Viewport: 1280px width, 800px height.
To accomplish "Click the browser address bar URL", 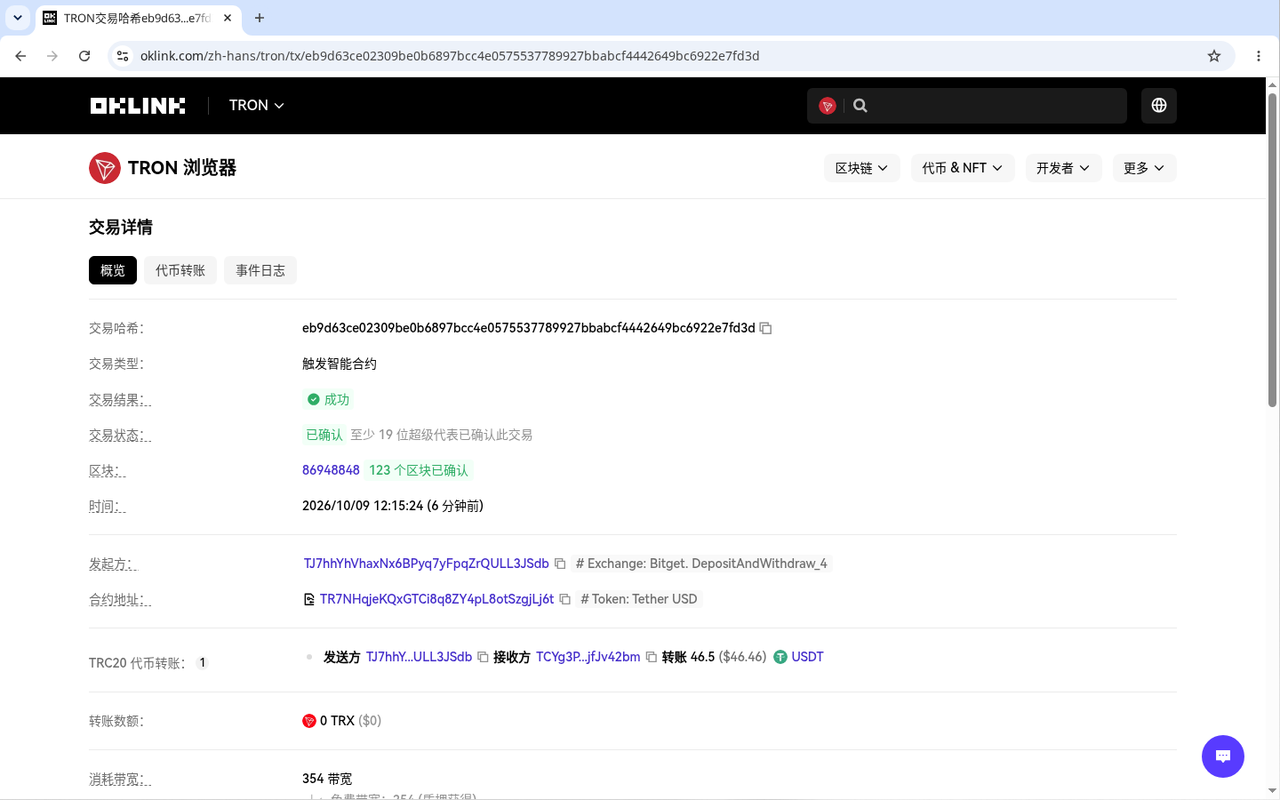I will [450, 56].
